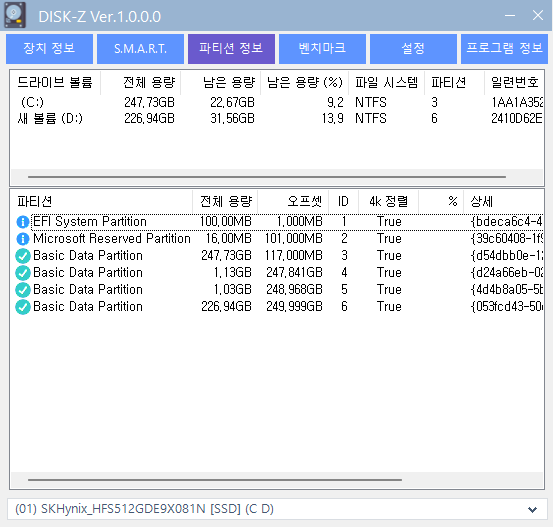Sort partitions by the 오프셋 column header

coord(293,201)
